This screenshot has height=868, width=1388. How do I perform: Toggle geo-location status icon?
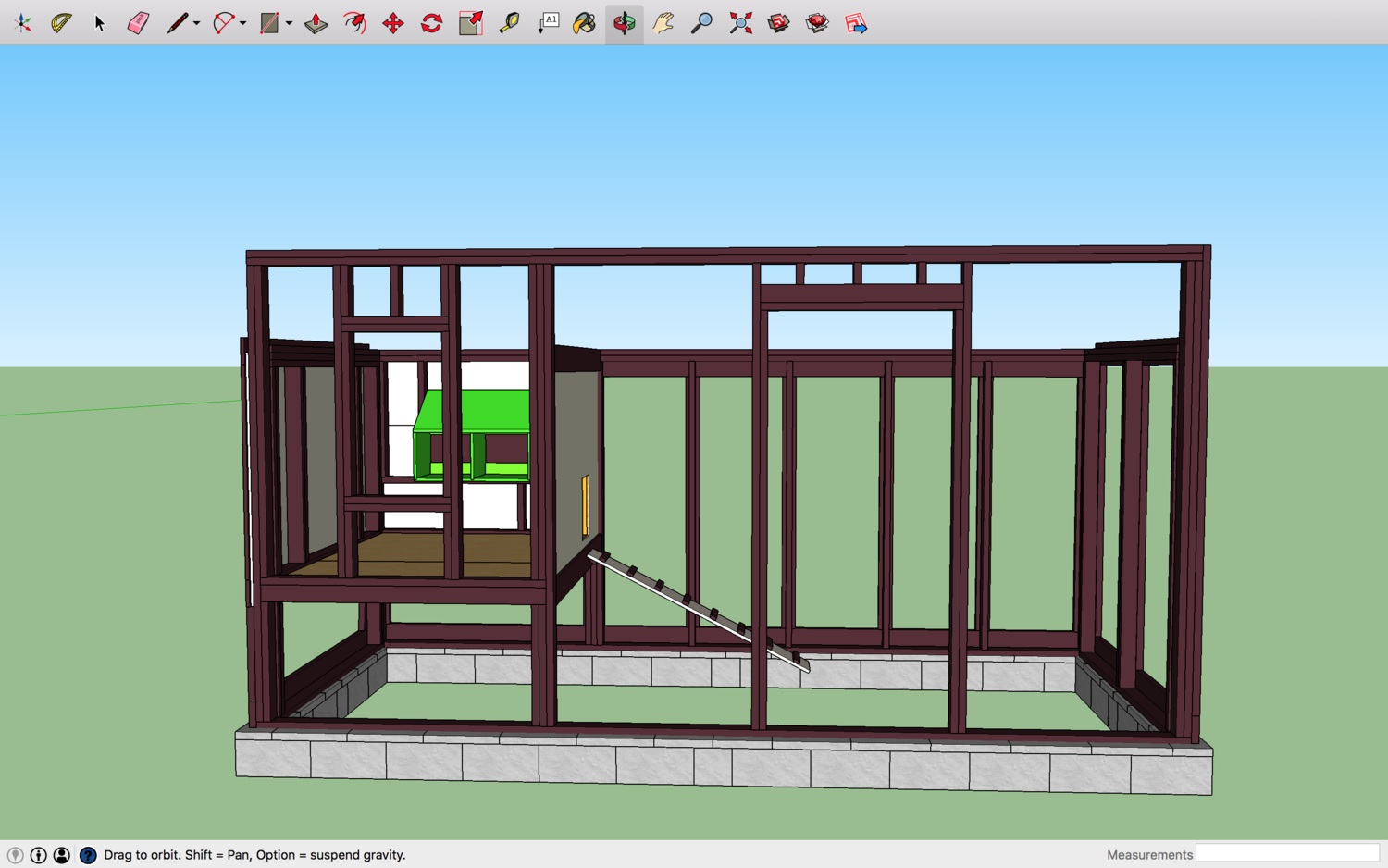coord(15,855)
